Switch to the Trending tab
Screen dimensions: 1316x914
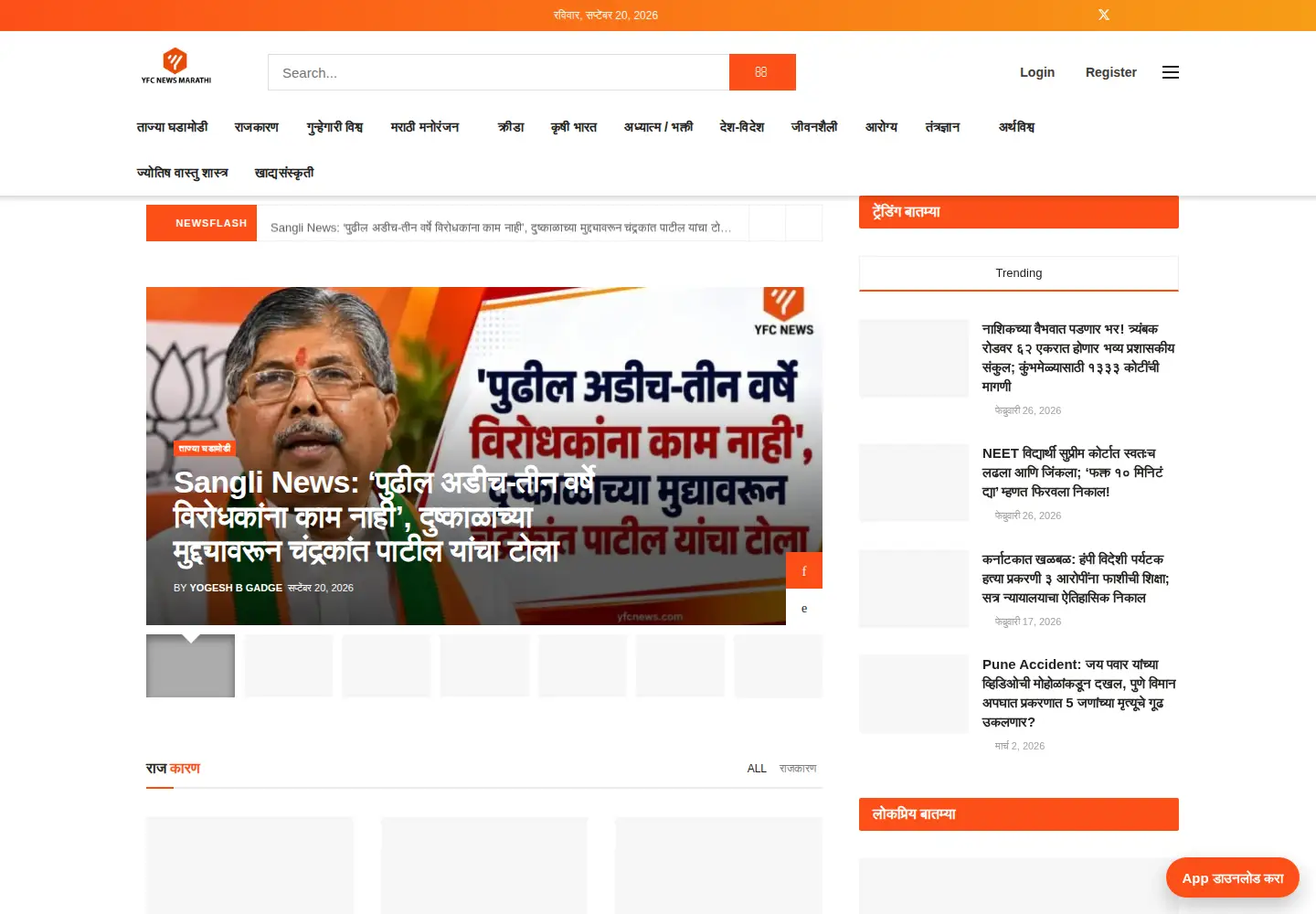[1019, 273]
